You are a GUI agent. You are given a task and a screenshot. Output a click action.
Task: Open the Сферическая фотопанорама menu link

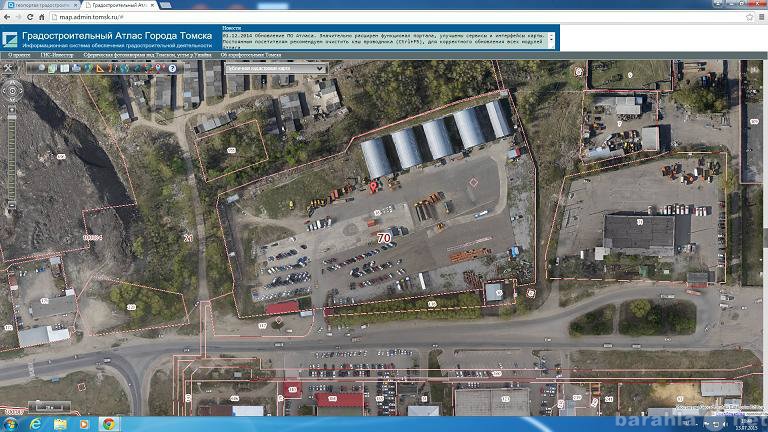147,55
